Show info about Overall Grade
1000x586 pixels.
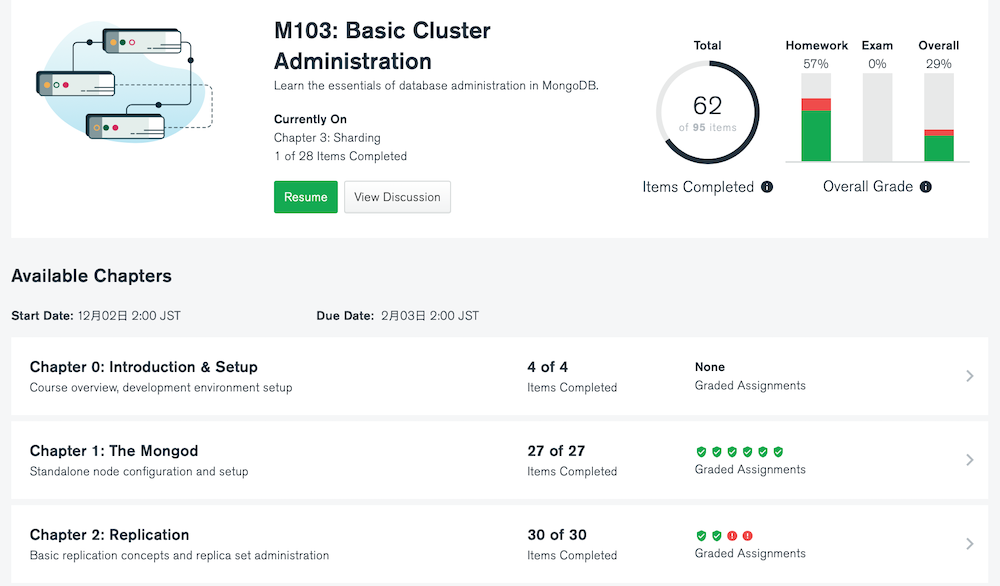926,187
